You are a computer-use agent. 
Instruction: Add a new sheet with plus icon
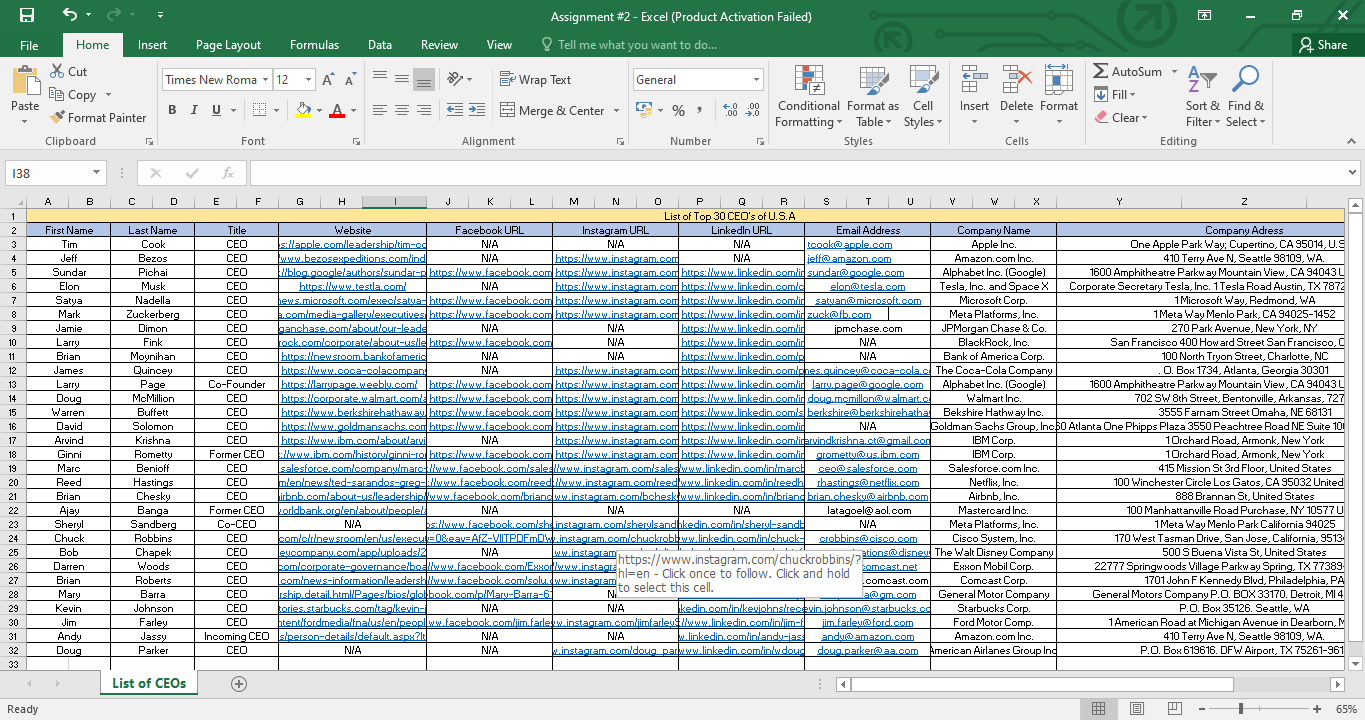[x=238, y=684]
